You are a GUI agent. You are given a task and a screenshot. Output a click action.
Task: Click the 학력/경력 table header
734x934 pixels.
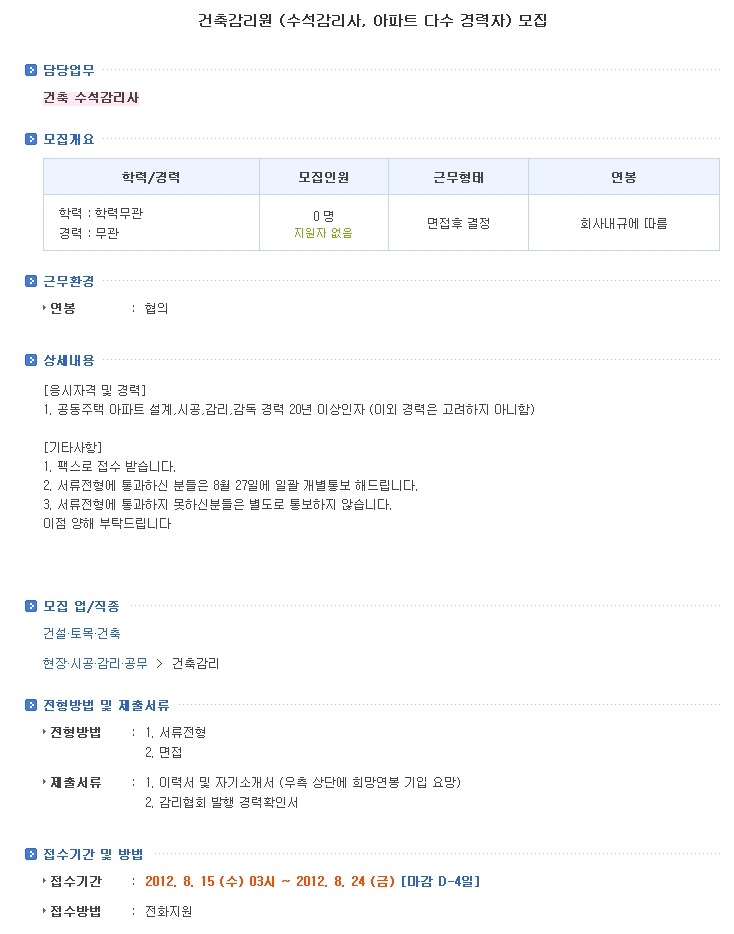[151, 177]
